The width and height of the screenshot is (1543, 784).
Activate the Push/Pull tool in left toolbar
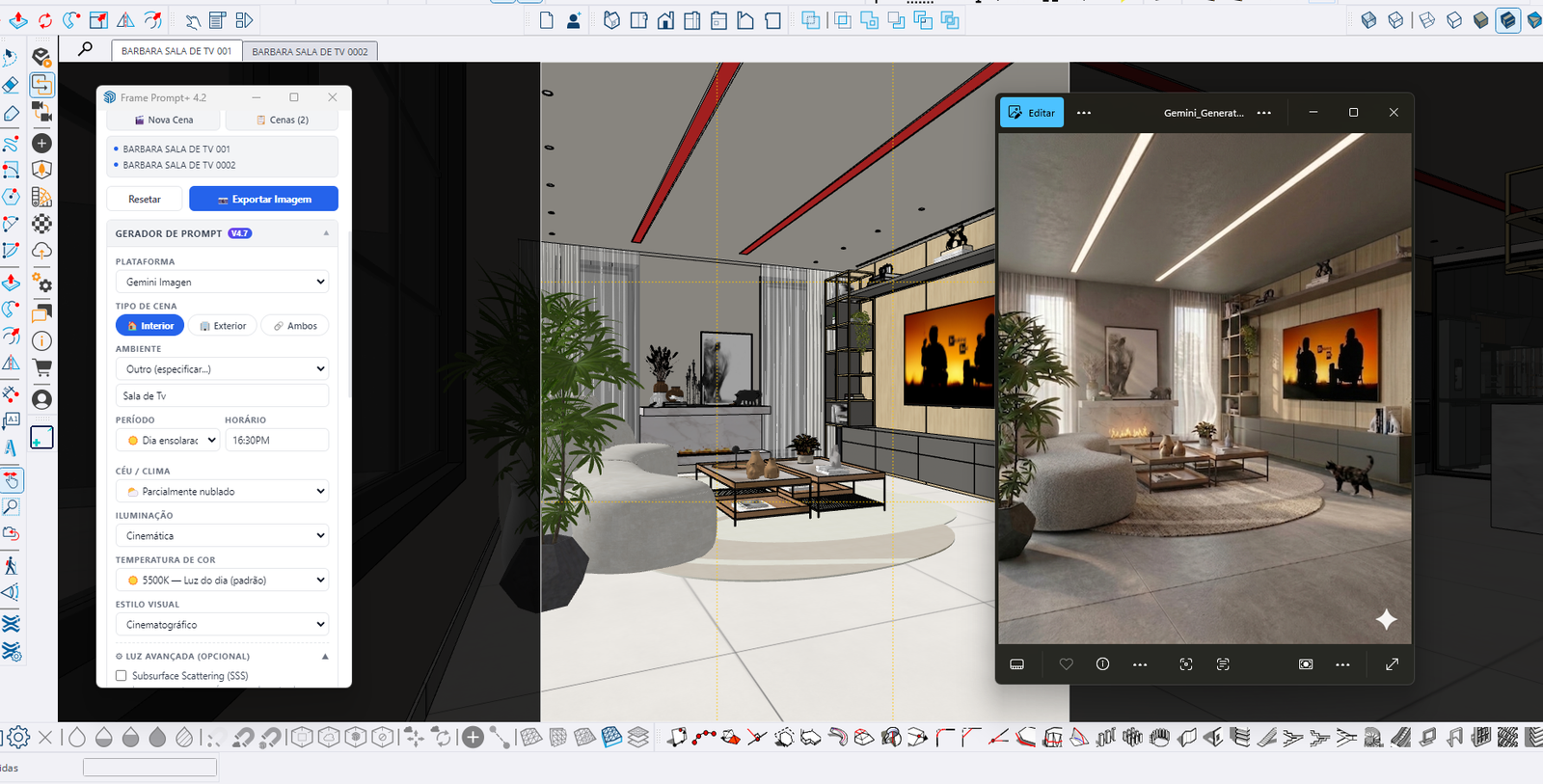[11, 284]
